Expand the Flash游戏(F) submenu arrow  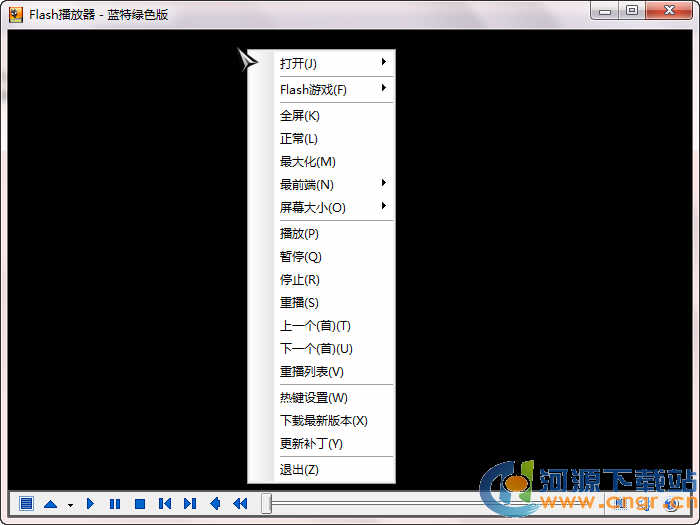point(383,88)
